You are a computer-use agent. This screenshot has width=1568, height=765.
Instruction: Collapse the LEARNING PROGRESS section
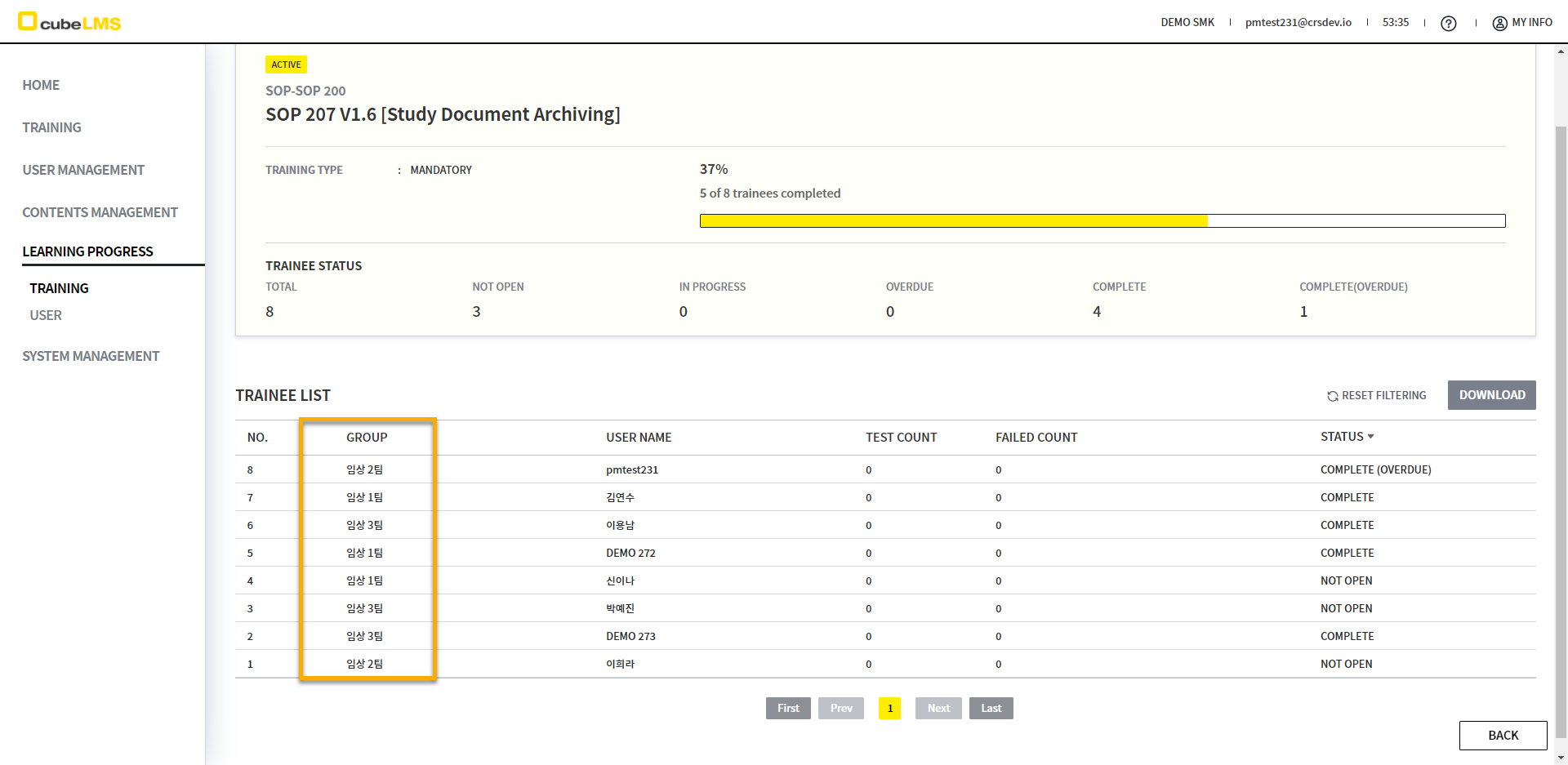[x=87, y=251]
